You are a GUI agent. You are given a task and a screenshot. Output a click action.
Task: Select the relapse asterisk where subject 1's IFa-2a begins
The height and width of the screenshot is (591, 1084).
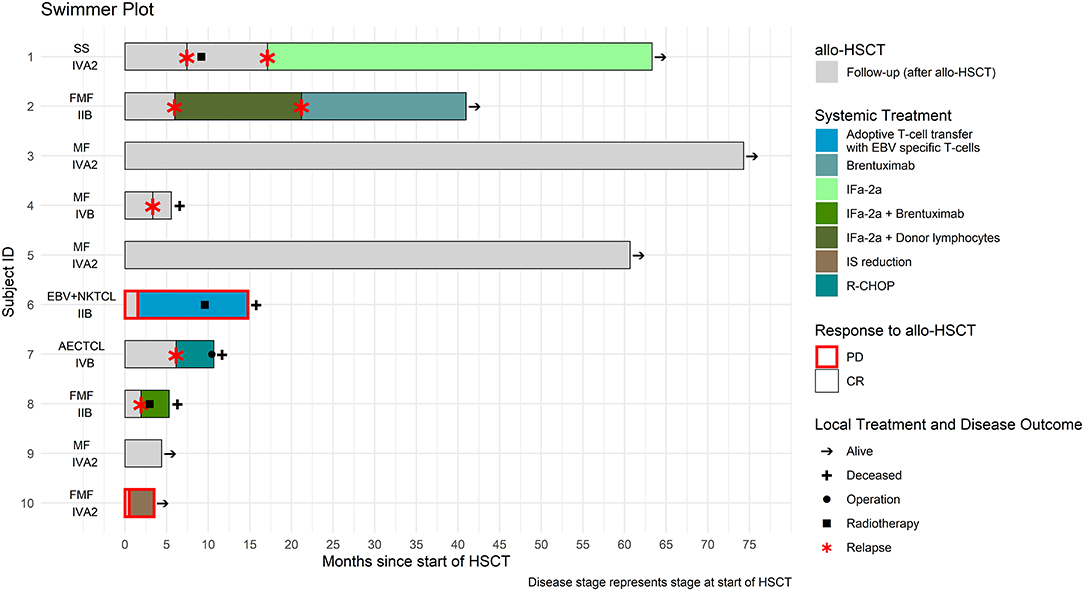(268, 58)
